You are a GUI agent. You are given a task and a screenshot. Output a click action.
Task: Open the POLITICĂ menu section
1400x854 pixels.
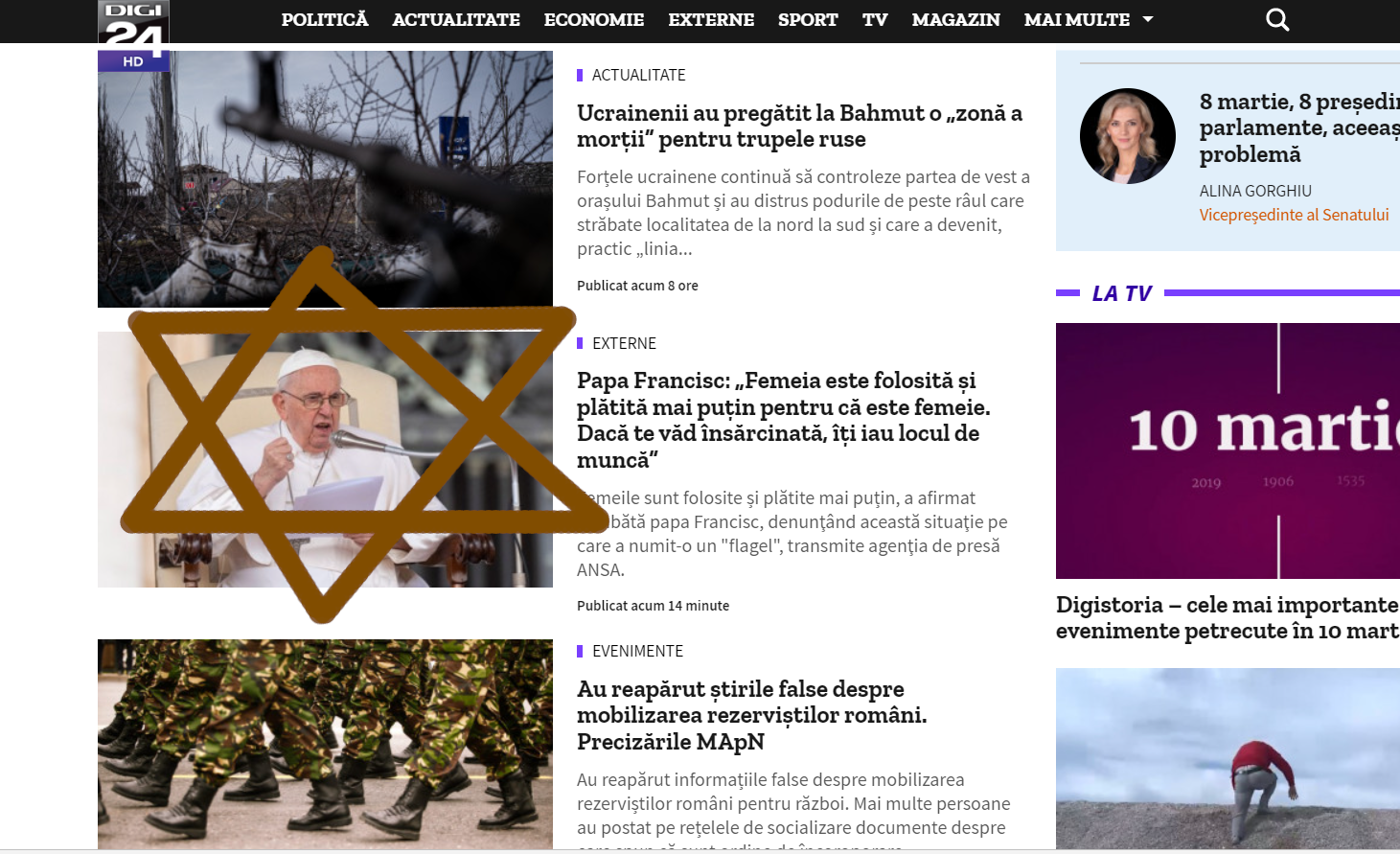click(x=325, y=19)
